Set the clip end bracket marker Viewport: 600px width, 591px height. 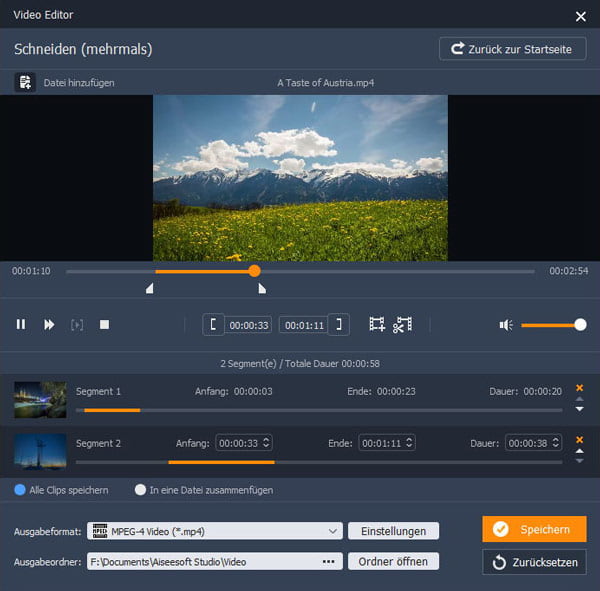[341, 324]
